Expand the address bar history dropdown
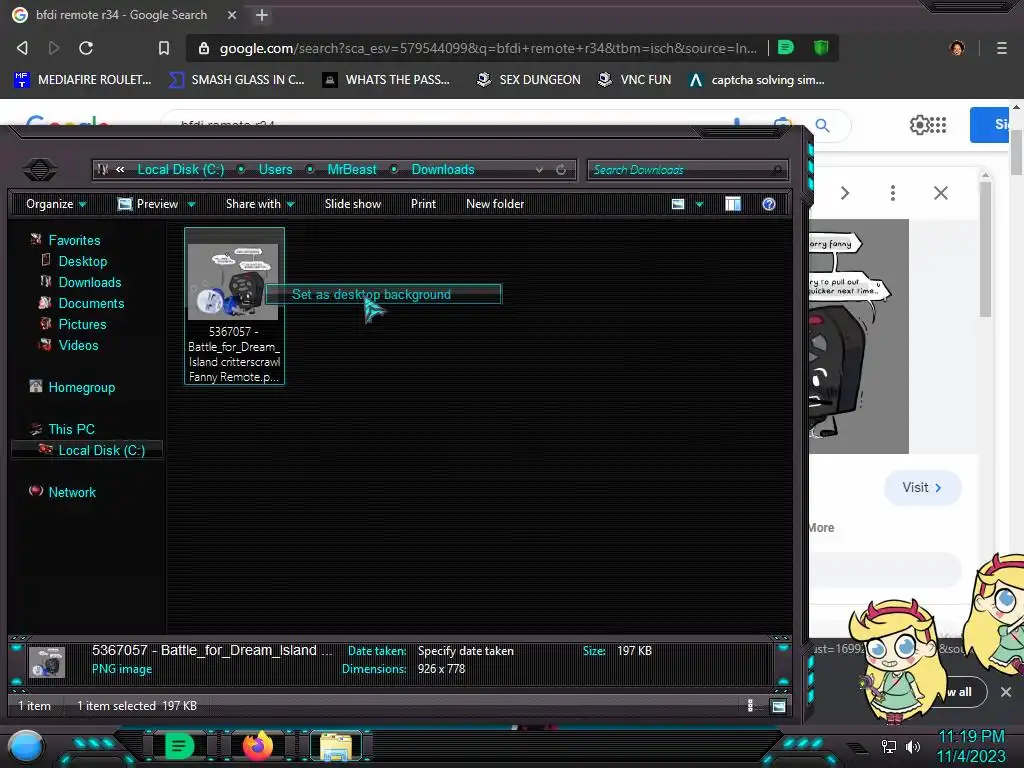1024x768 pixels. coord(539,170)
